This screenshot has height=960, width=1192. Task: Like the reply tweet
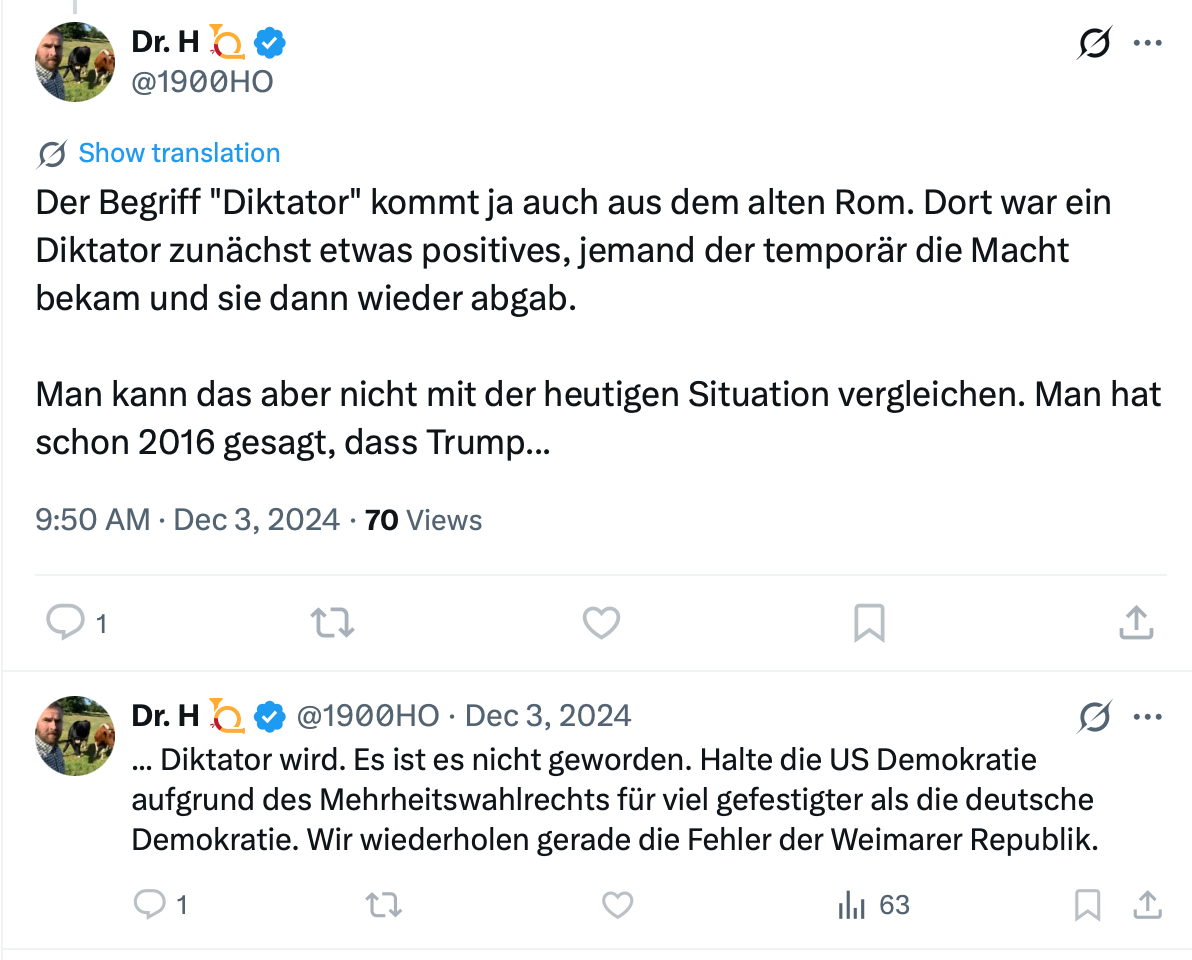pyautogui.click(x=617, y=905)
